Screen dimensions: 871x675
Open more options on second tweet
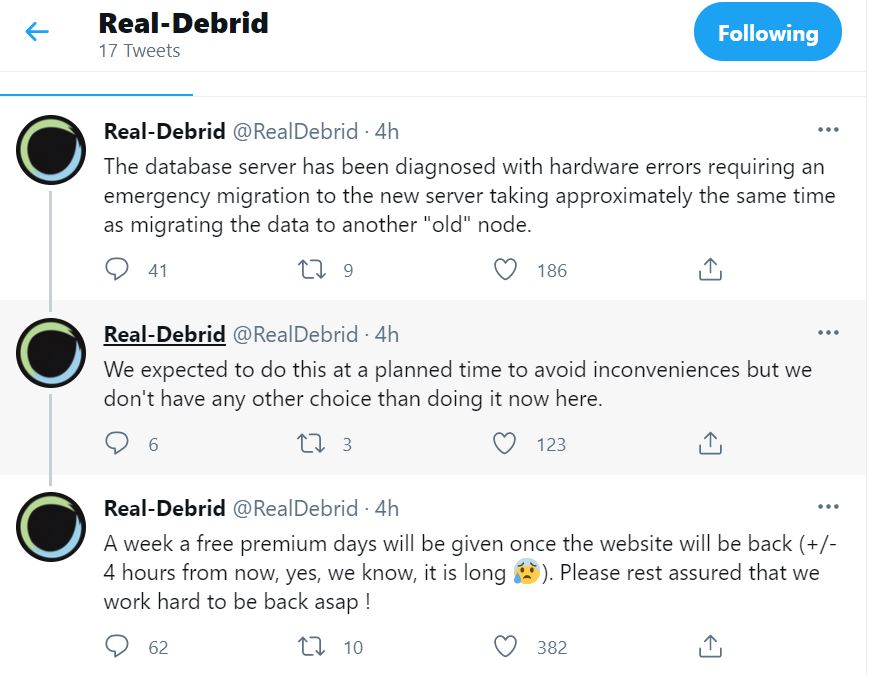(x=828, y=333)
